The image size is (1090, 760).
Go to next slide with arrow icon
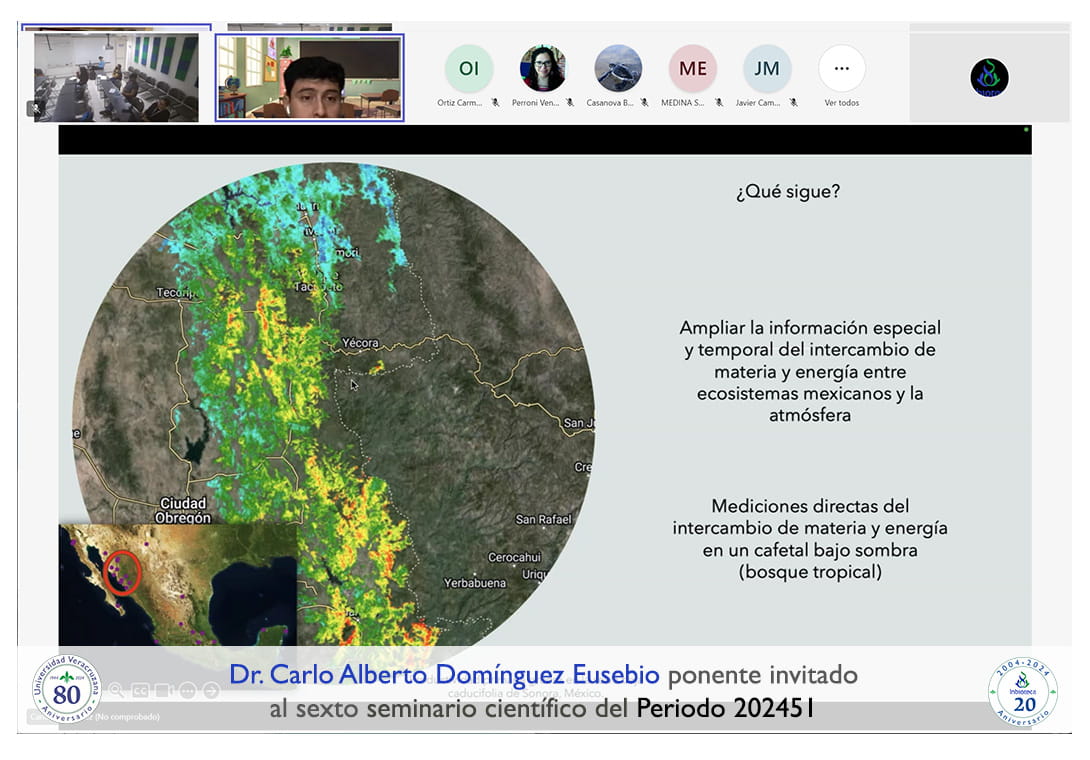click(211, 690)
